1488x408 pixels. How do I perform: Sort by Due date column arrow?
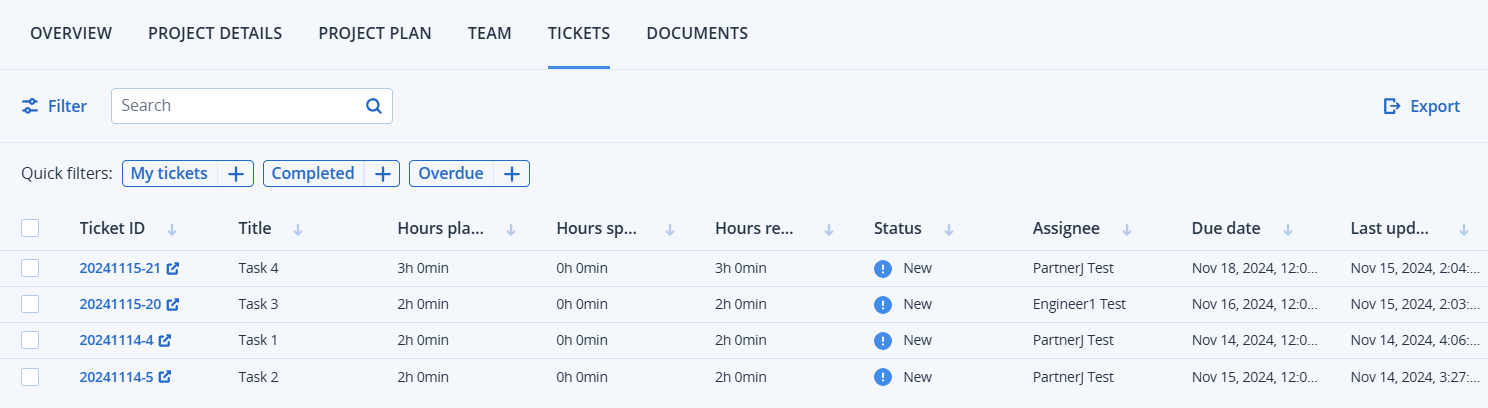coord(1288,229)
